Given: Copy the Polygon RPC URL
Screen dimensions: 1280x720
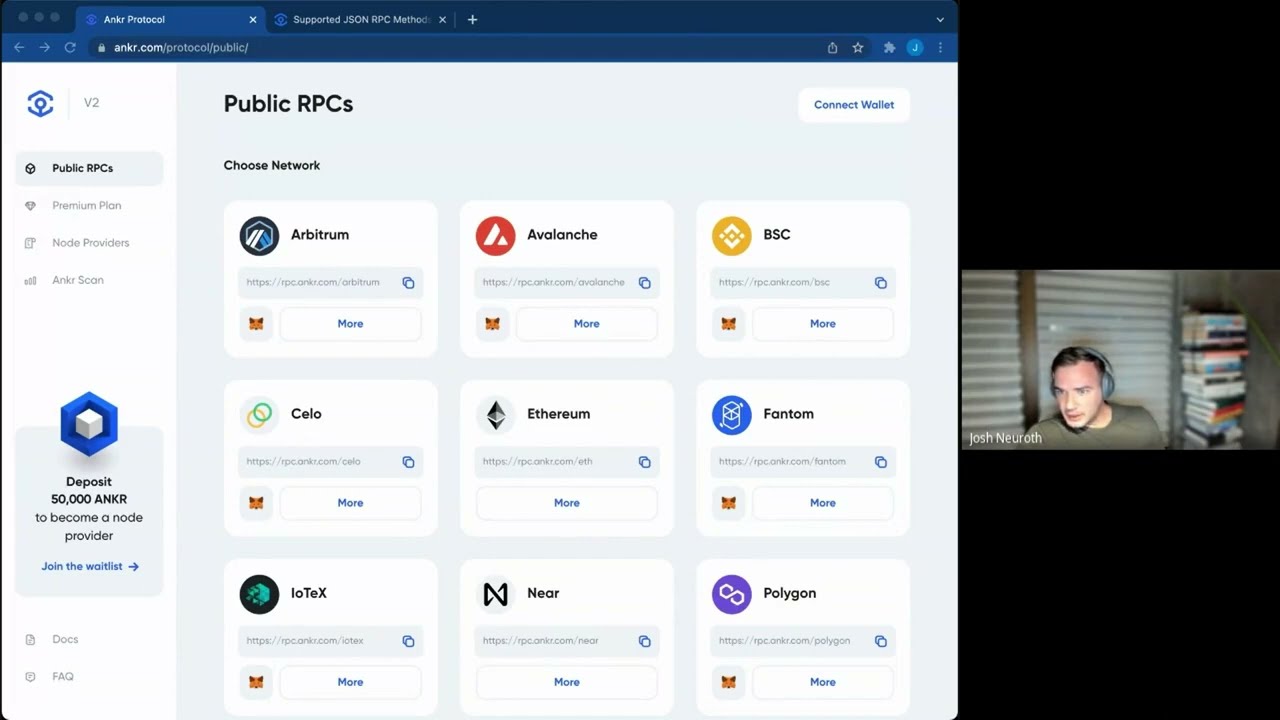Looking at the screenshot, I should pyautogui.click(x=880, y=641).
